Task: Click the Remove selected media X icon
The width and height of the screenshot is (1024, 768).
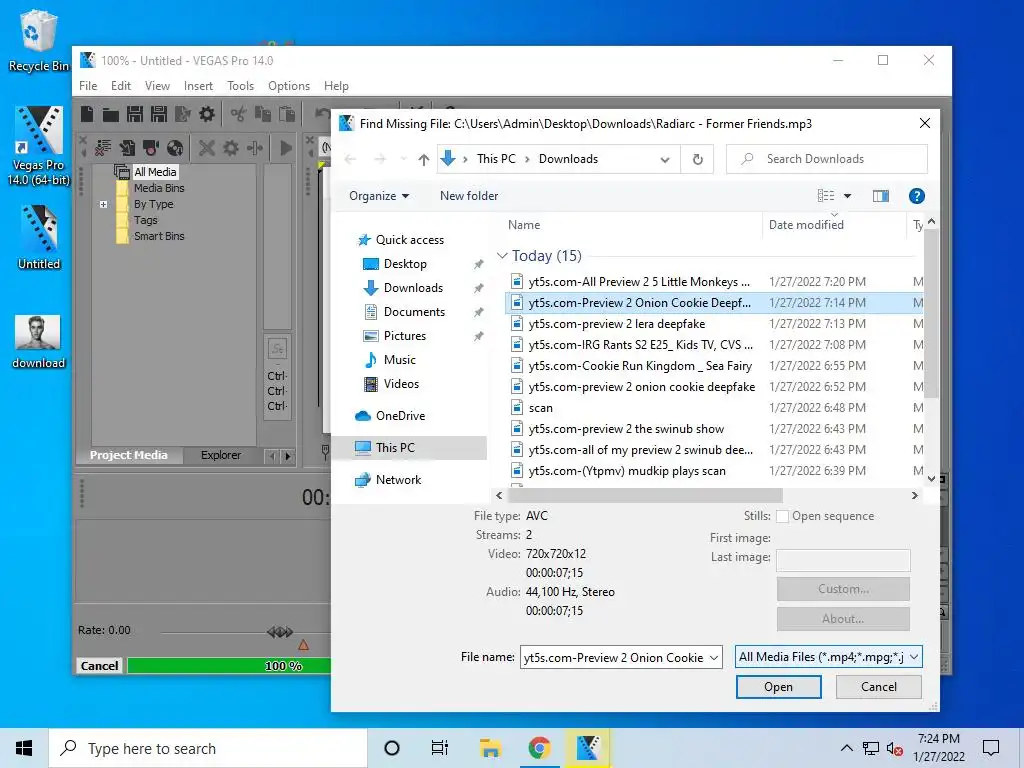Action: (206, 148)
